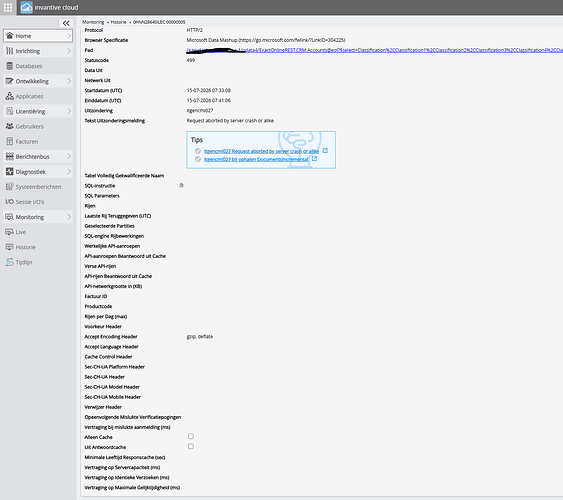
Task: Open external link icon beside first tip
Action: point(325,151)
